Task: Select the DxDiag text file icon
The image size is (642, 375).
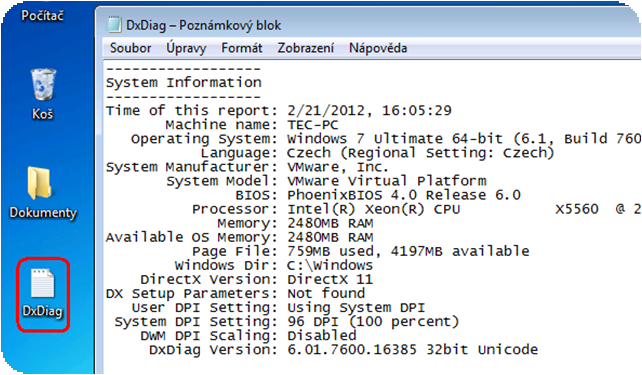Action: pyautogui.click(x=43, y=294)
